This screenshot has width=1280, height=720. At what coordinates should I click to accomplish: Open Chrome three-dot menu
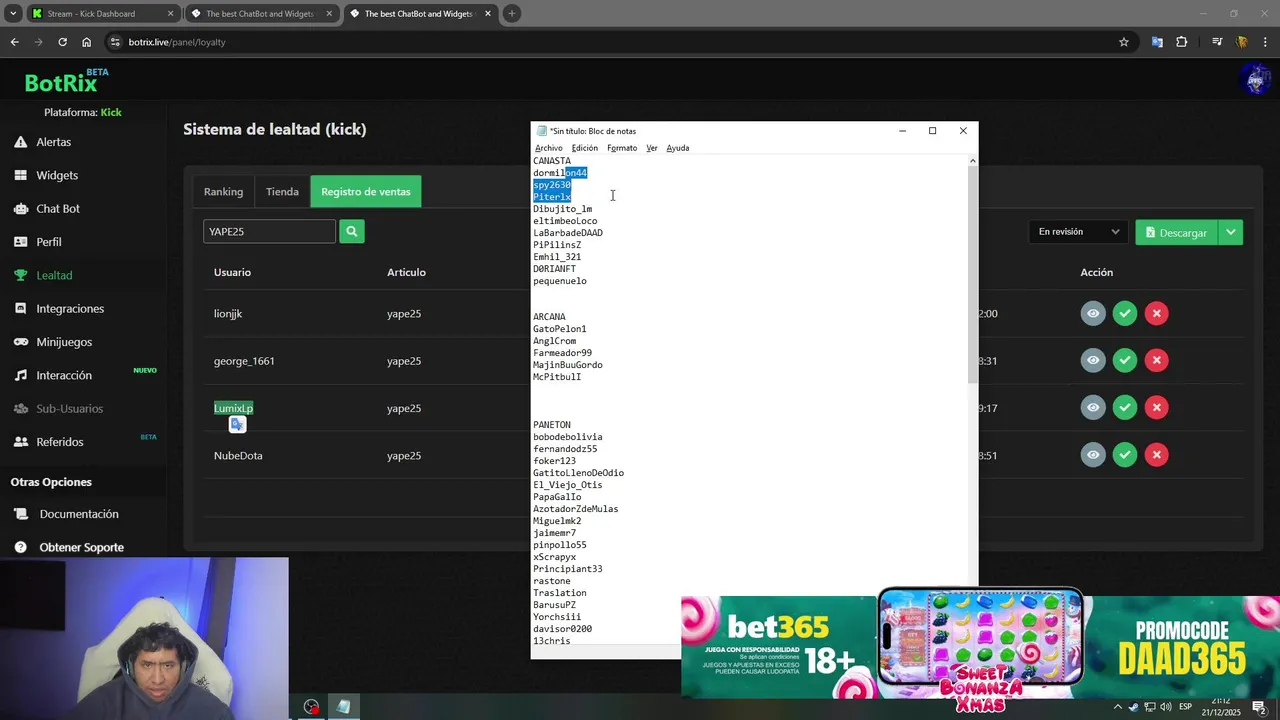[1265, 42]
